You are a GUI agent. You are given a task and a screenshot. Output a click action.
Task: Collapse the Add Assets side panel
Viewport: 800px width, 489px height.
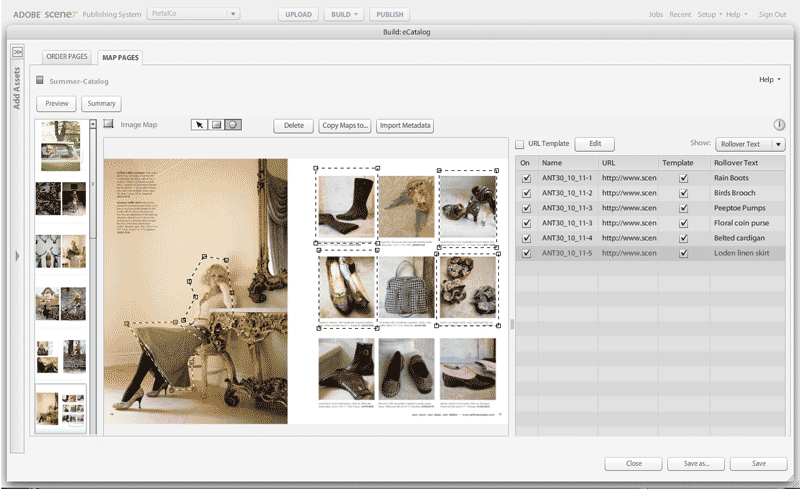coord(18,51)
